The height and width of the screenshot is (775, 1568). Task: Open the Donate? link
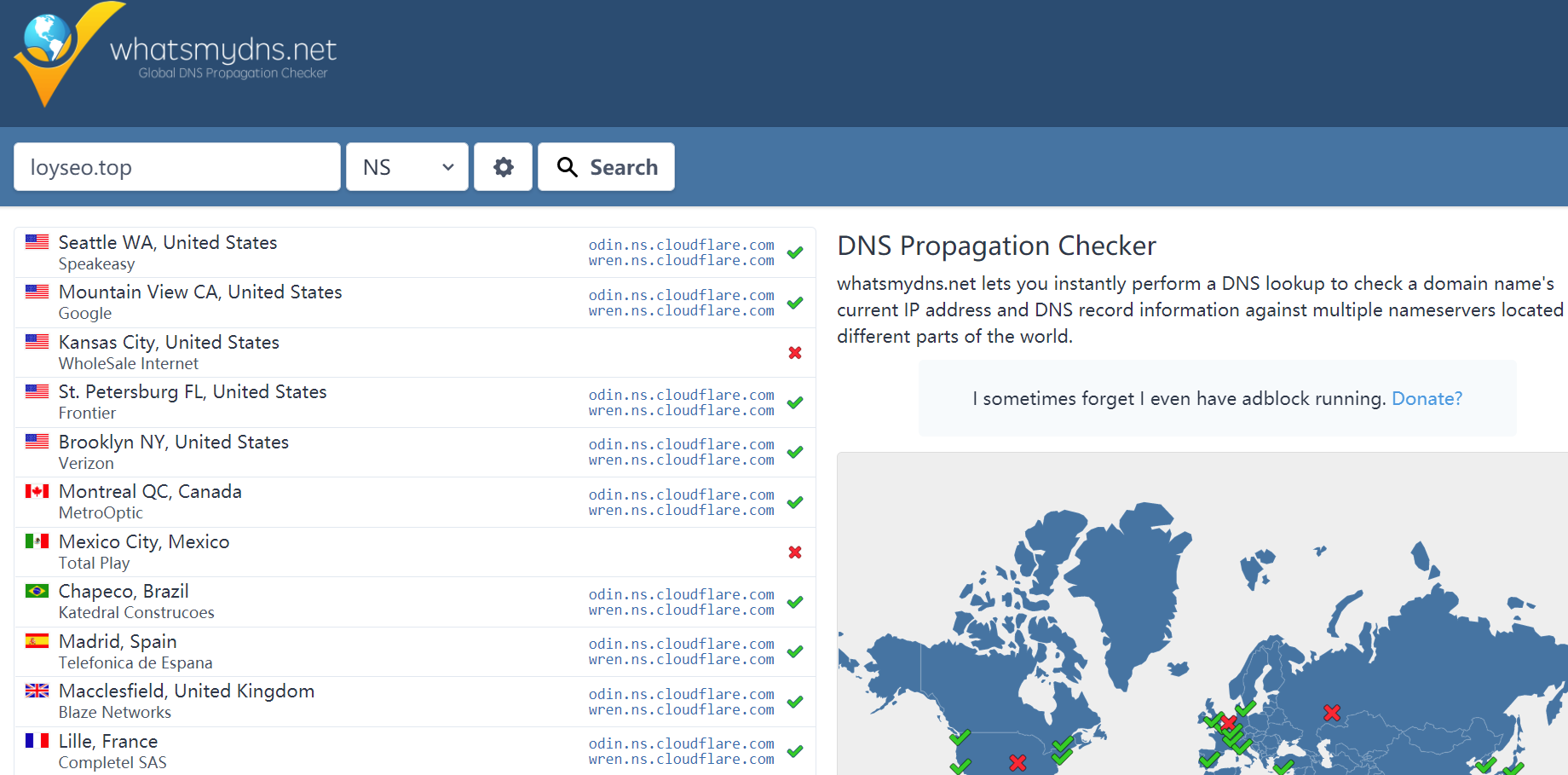pos(1426,398)
